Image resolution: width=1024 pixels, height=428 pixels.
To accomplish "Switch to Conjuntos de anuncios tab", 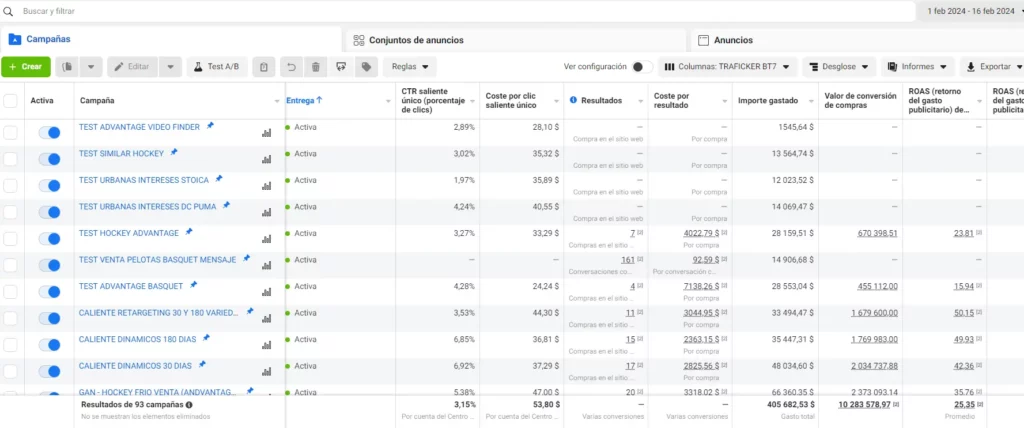I will (x=415, y=40).
